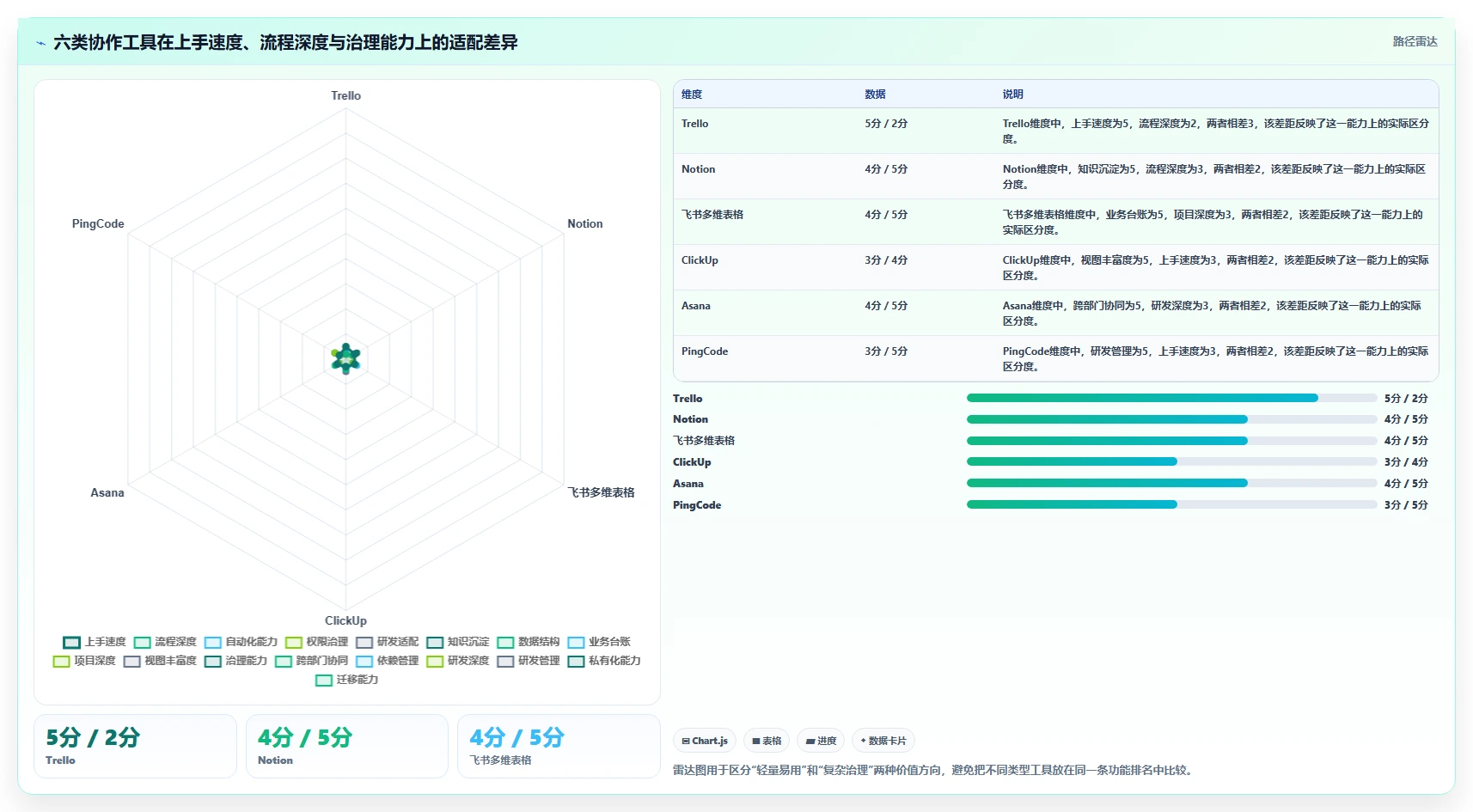Screen dimensions: 1473x812
Task: Toggle the 跨部门协同 legend series
Action: click(311, 661)
